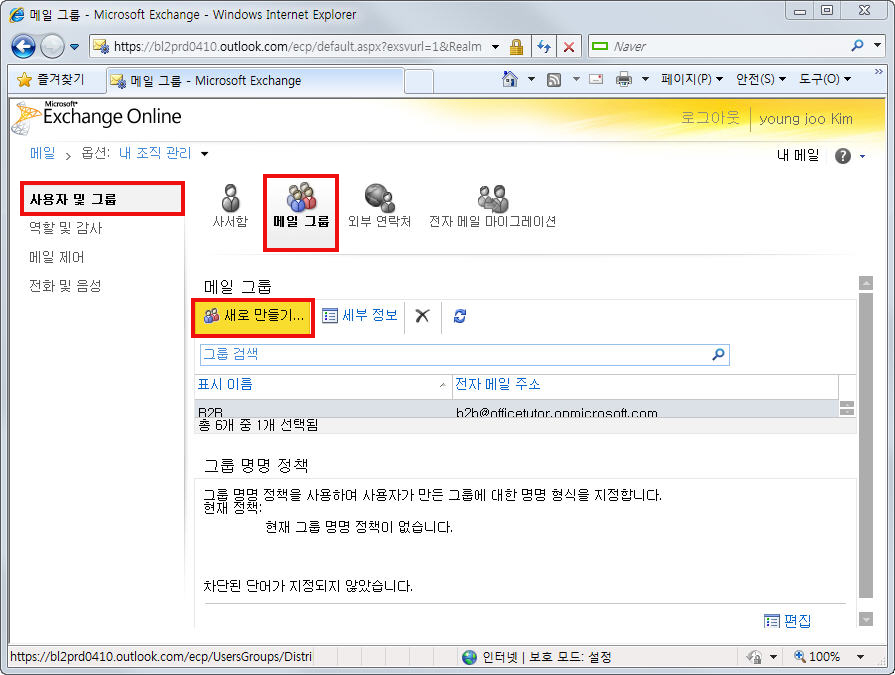Click the 현재 그룹 명명 정책이 없습니다. text
This screenshot has width=895, height=675.
pyautogui.click(x=359, y=527)
